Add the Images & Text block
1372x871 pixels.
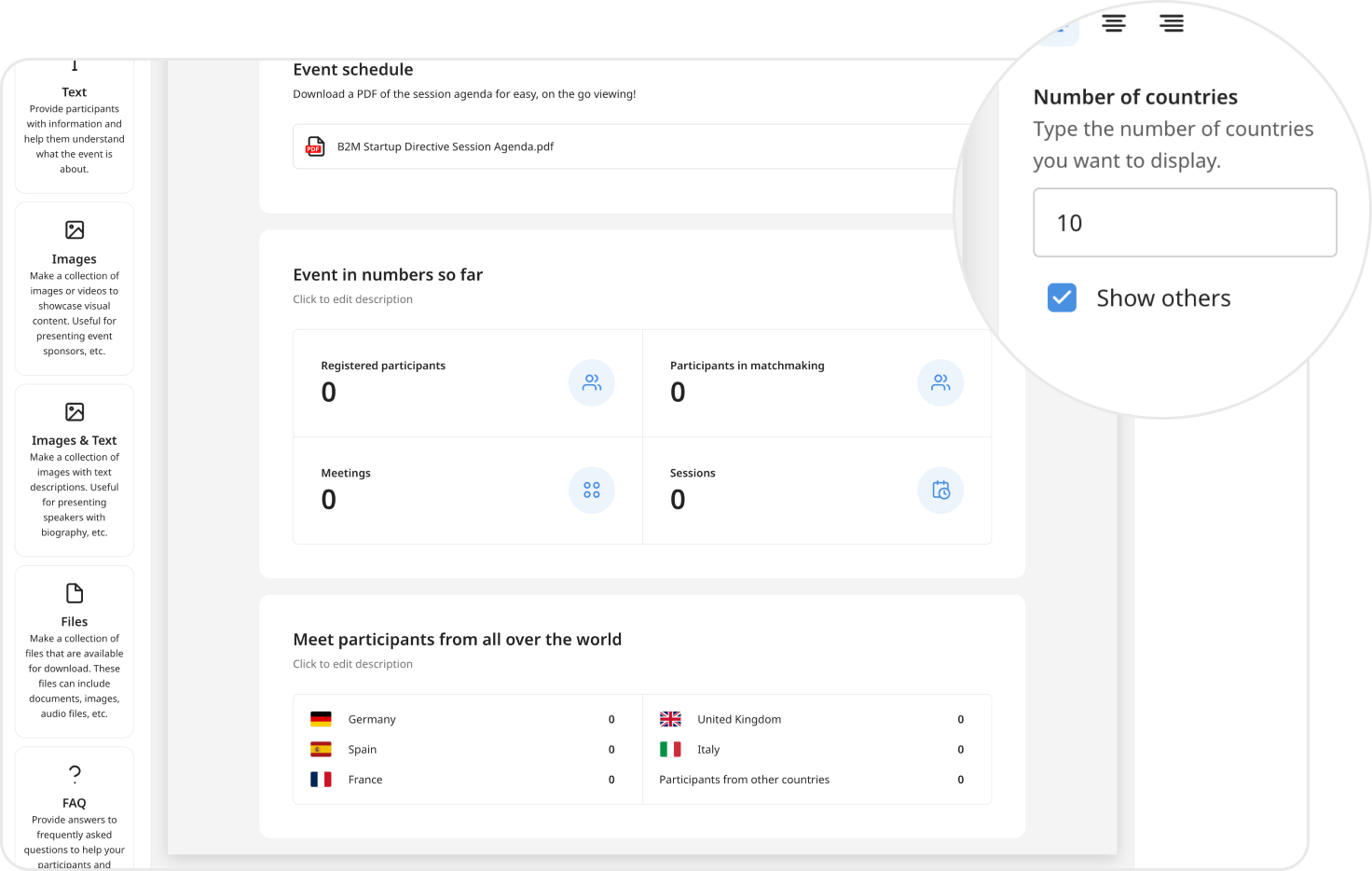75,470
